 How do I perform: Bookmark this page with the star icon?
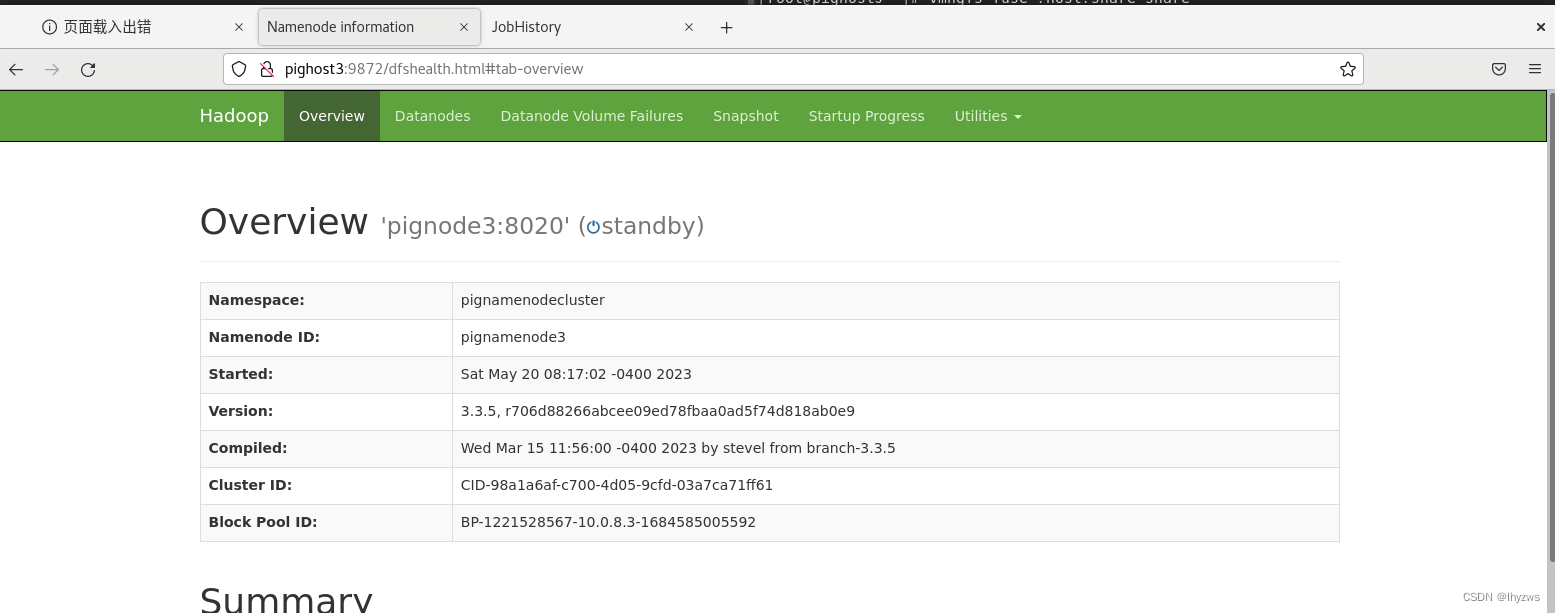[x=1347, y=69]
